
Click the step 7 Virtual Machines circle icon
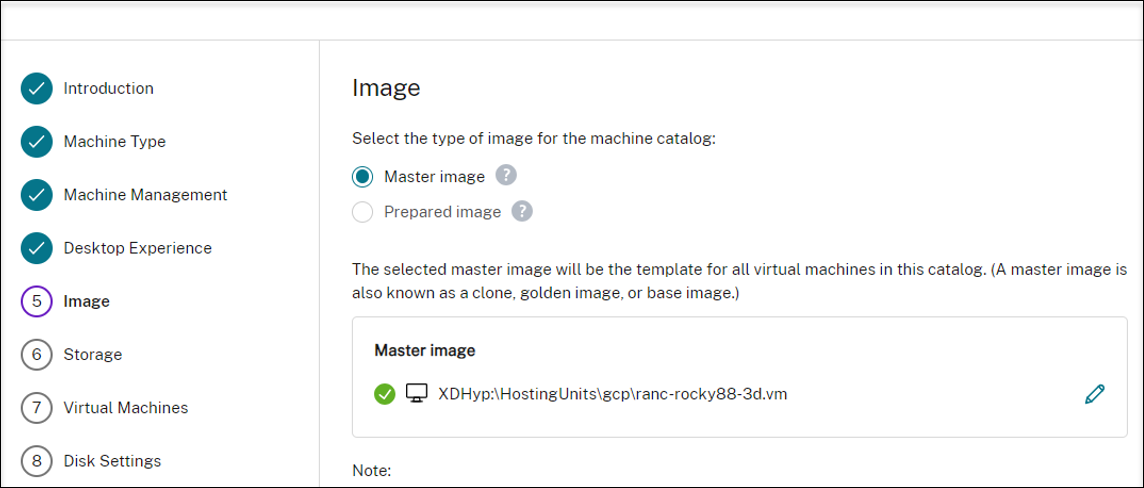pyautogui.click(x=36, y=408)
